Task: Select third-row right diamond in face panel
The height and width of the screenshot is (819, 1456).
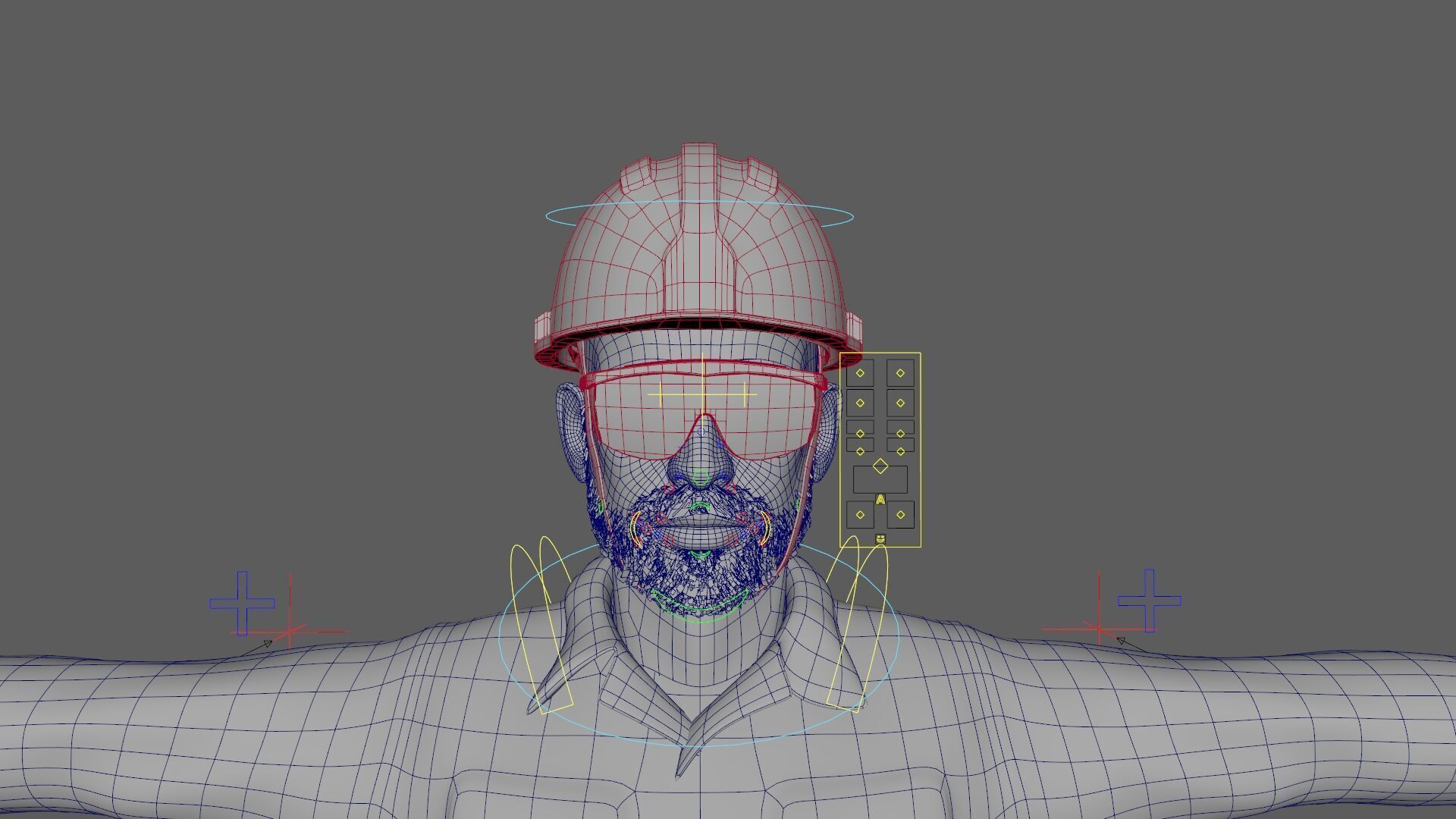Action: point(900,434)
